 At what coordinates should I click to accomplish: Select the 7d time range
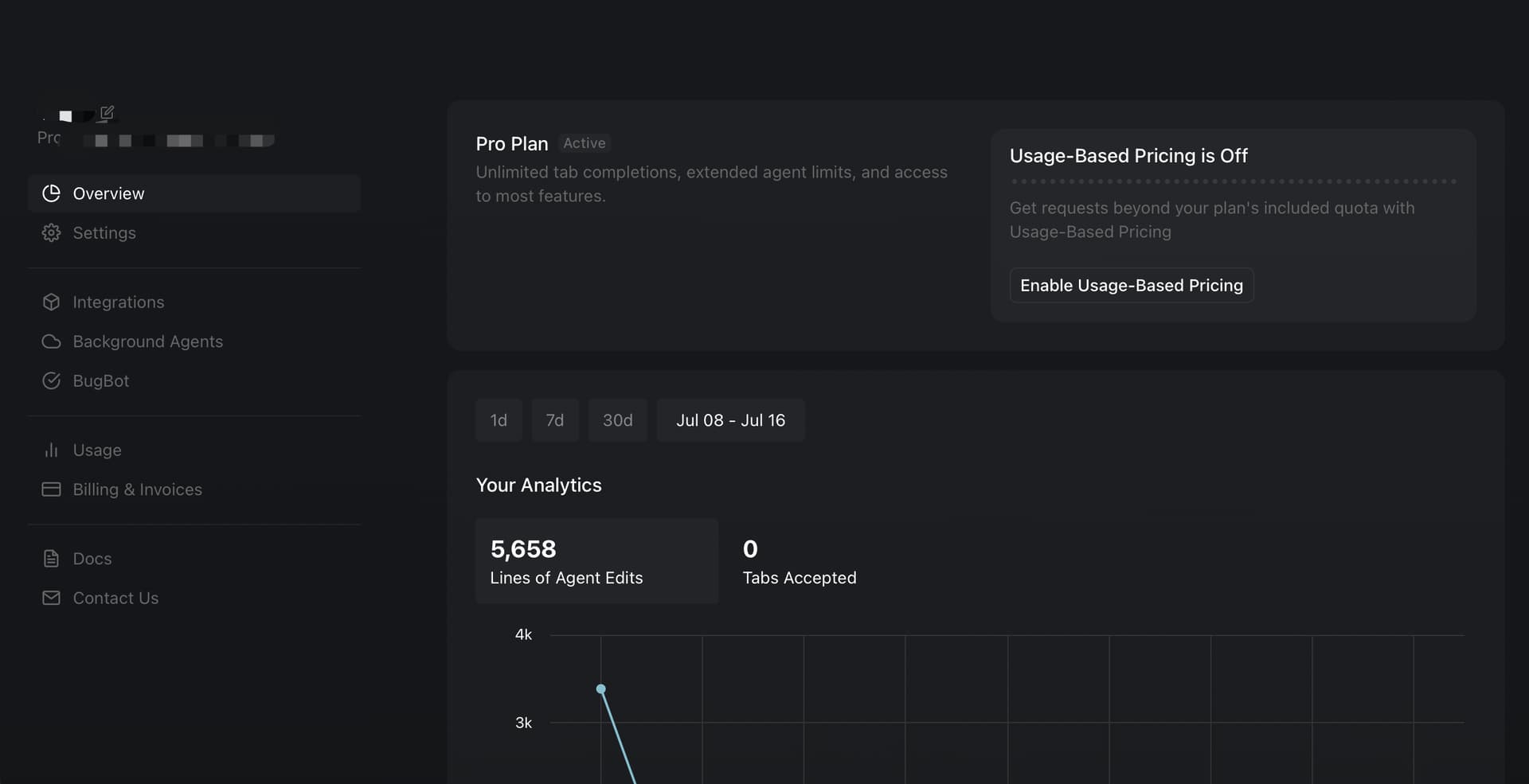(555, 420)
